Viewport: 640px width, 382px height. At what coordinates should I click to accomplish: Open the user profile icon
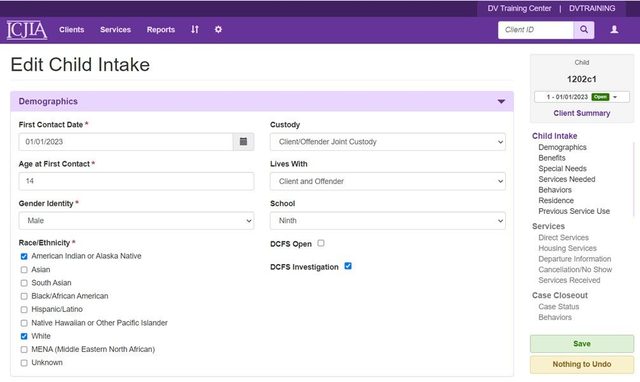614,30
